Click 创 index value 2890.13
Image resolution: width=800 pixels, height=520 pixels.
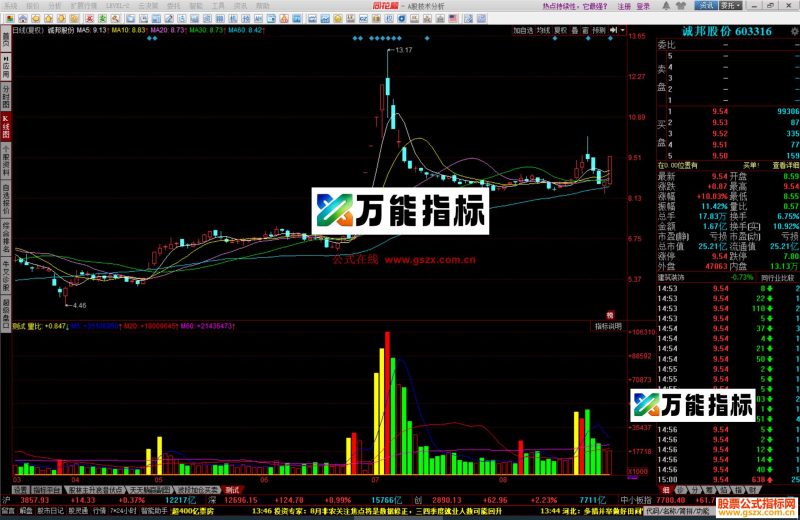pyautogui.click(x=447, y=501)
